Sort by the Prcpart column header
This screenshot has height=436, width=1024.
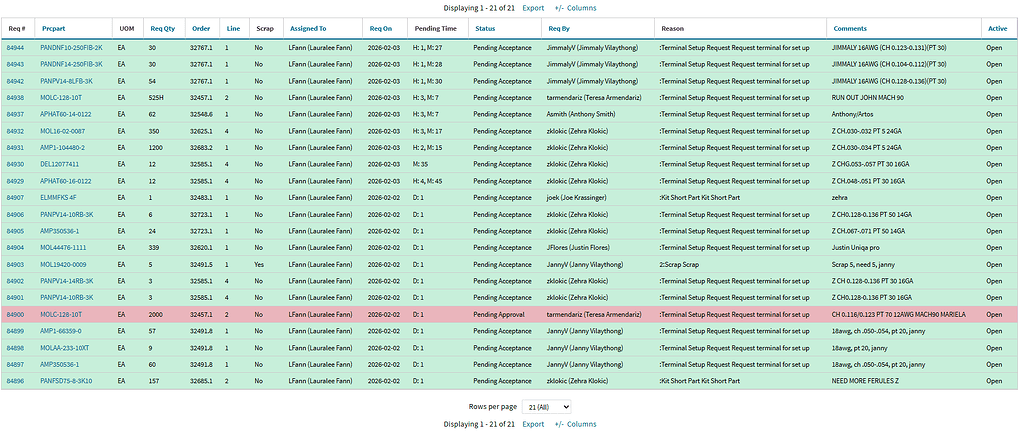(54, 29)
